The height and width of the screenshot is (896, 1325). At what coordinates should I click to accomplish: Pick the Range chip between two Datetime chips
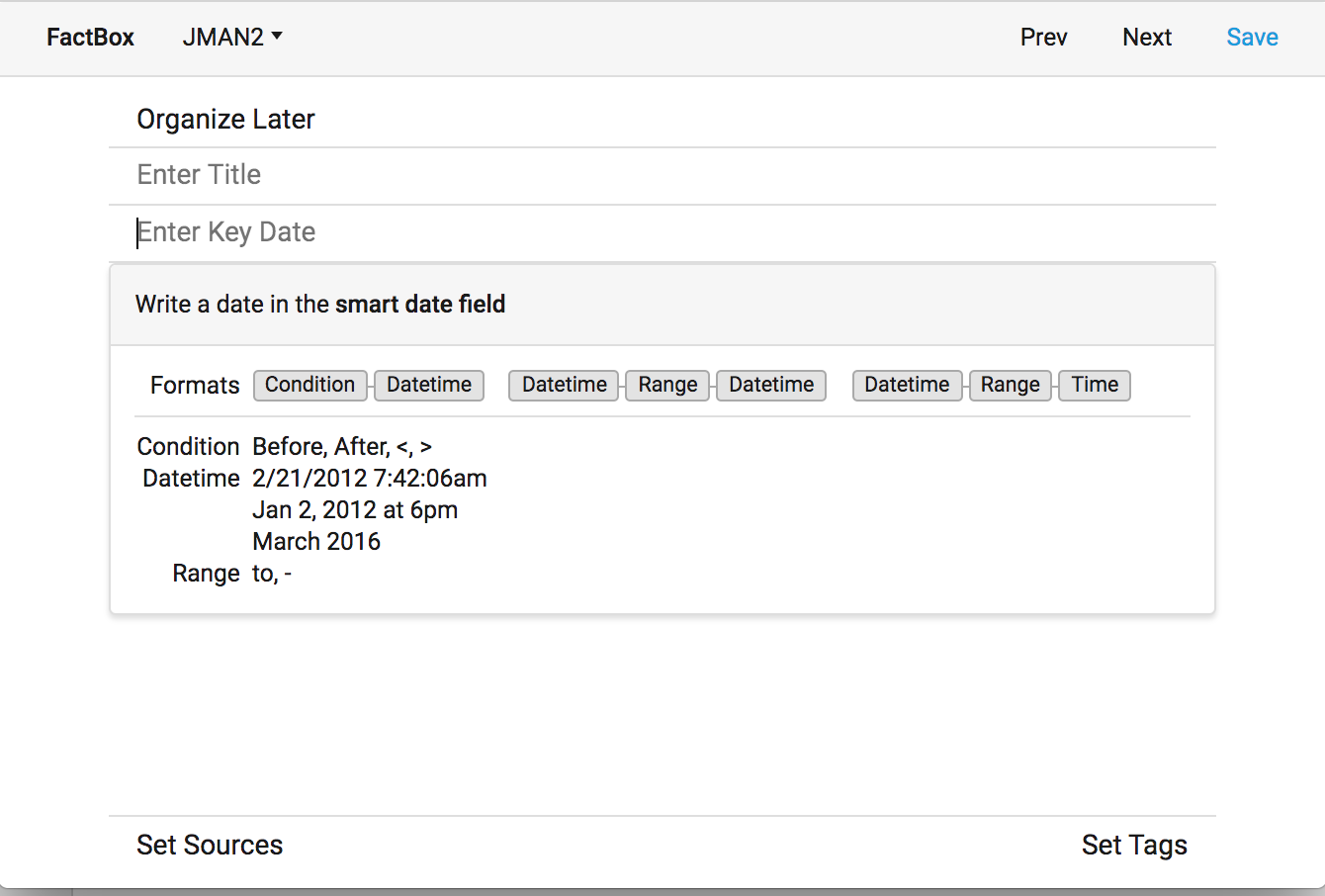[x=667, y=385]
